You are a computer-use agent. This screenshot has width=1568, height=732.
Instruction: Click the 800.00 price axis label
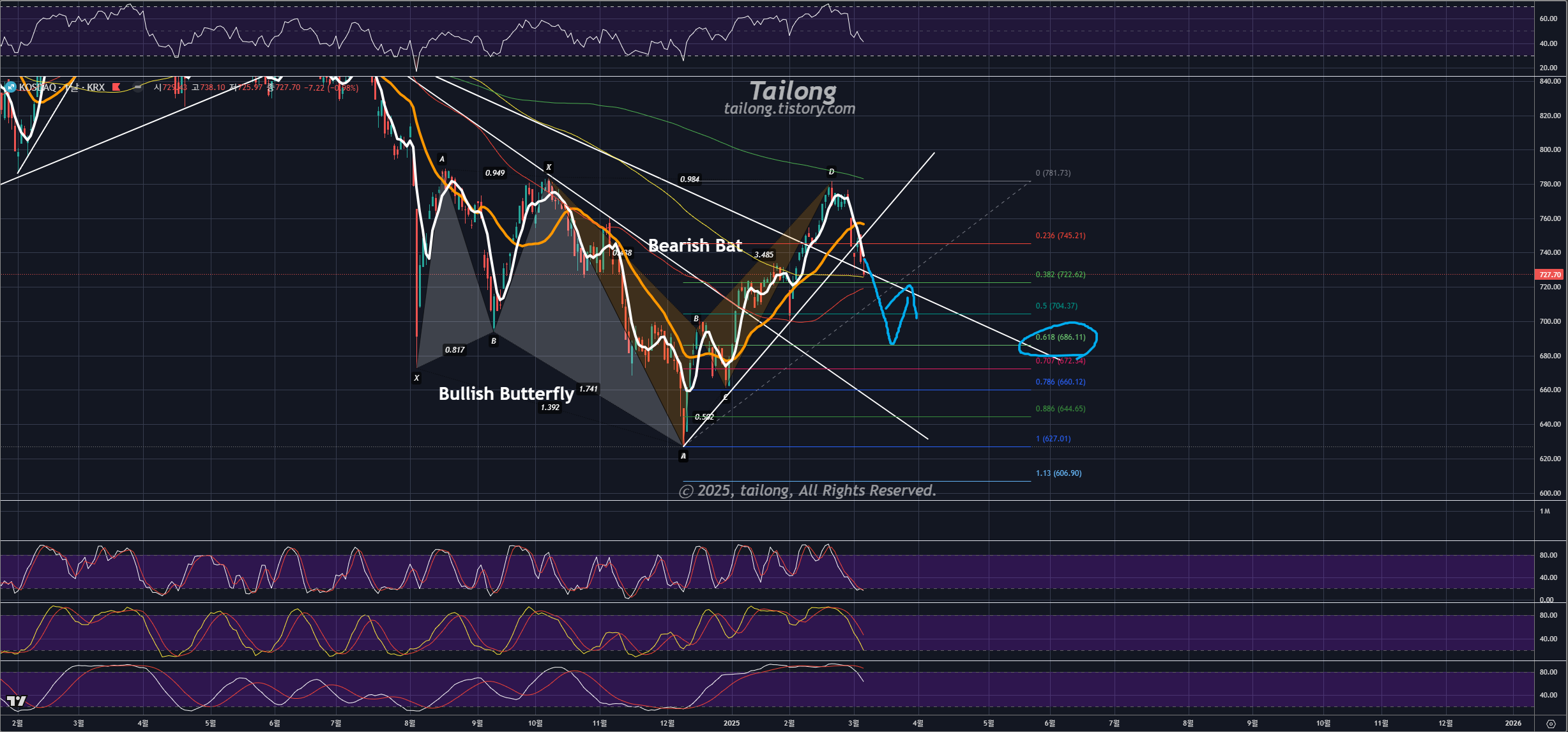(1549, 149)
